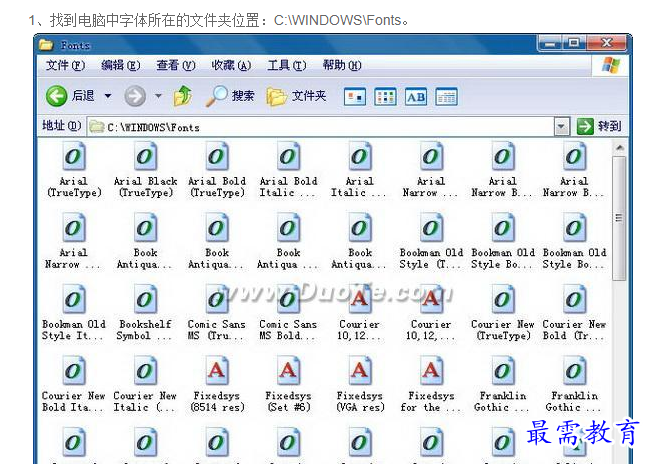Open the 工具(T) menu
Screen dimensions: 648x464
click(x=287, y=65)
